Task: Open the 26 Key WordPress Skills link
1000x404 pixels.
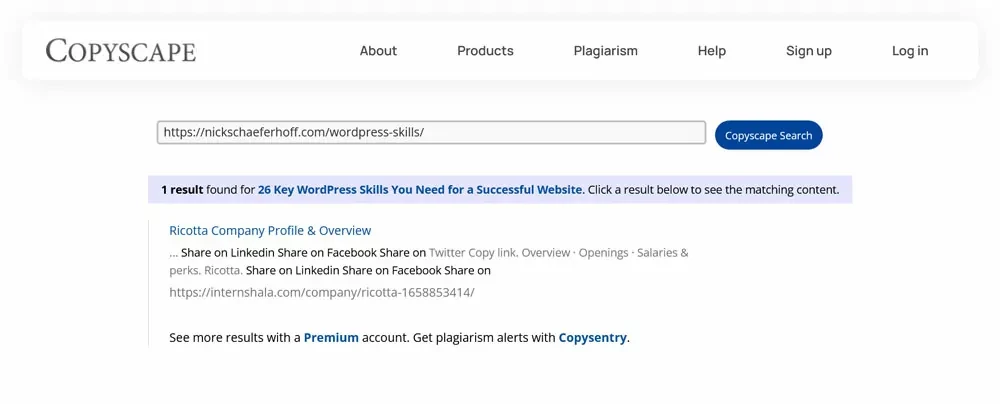Action: [420, 189]
